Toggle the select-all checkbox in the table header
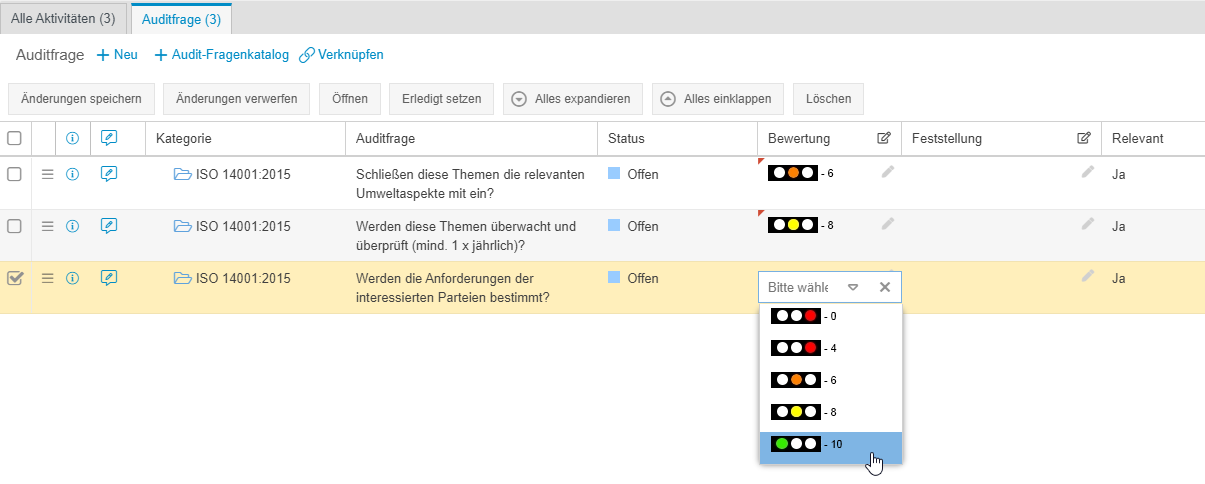The width and height of the screenshot is (1205, 484). [15, 139]
